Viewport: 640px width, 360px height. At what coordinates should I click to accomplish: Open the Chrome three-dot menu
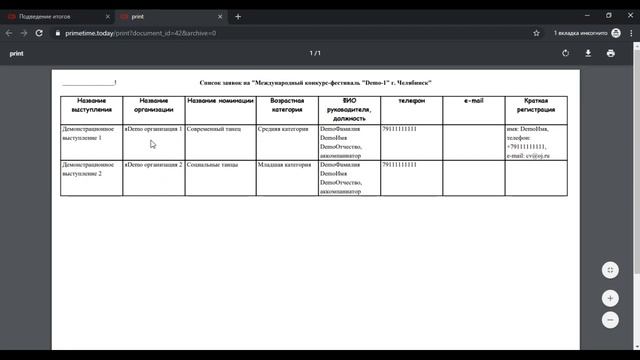tap(631, 33)
